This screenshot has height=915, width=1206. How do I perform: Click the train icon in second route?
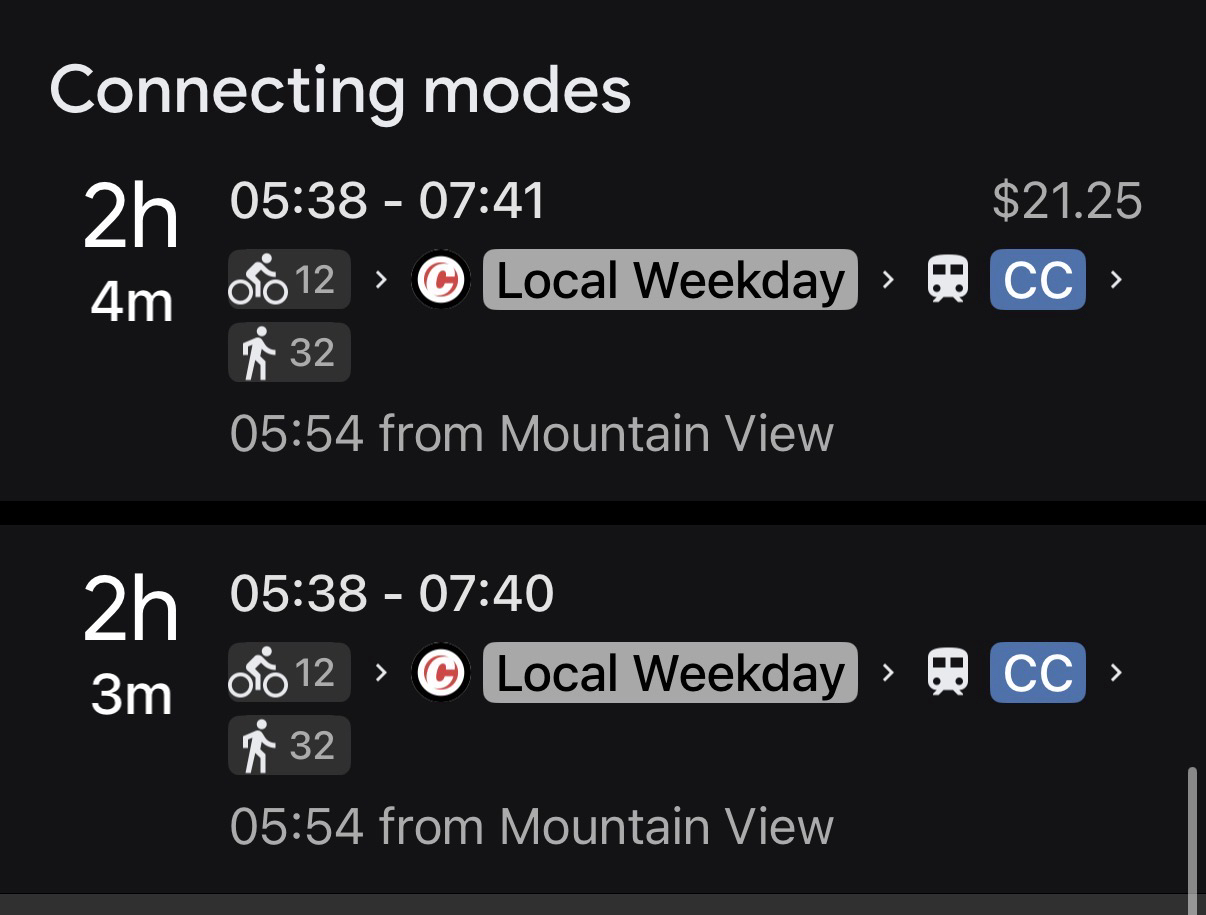pyautogui.click(x=947, y=673)
